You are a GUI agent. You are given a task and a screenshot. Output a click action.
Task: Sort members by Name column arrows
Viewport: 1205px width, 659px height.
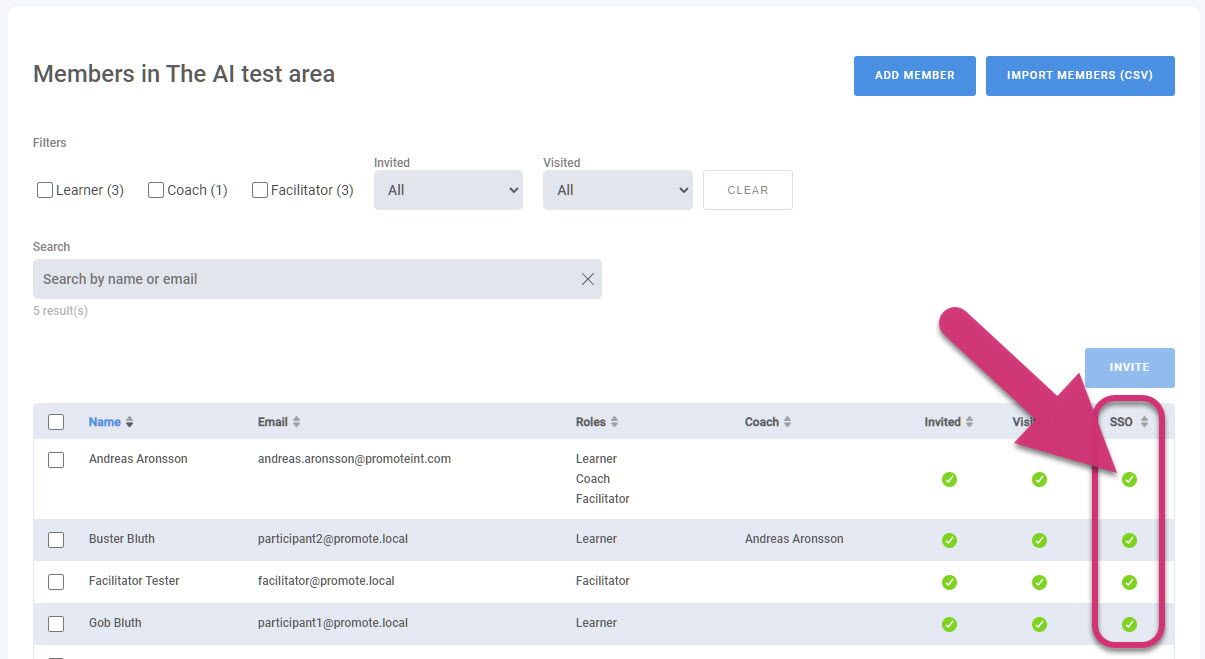pyautogui.click(x=129, y=422)
